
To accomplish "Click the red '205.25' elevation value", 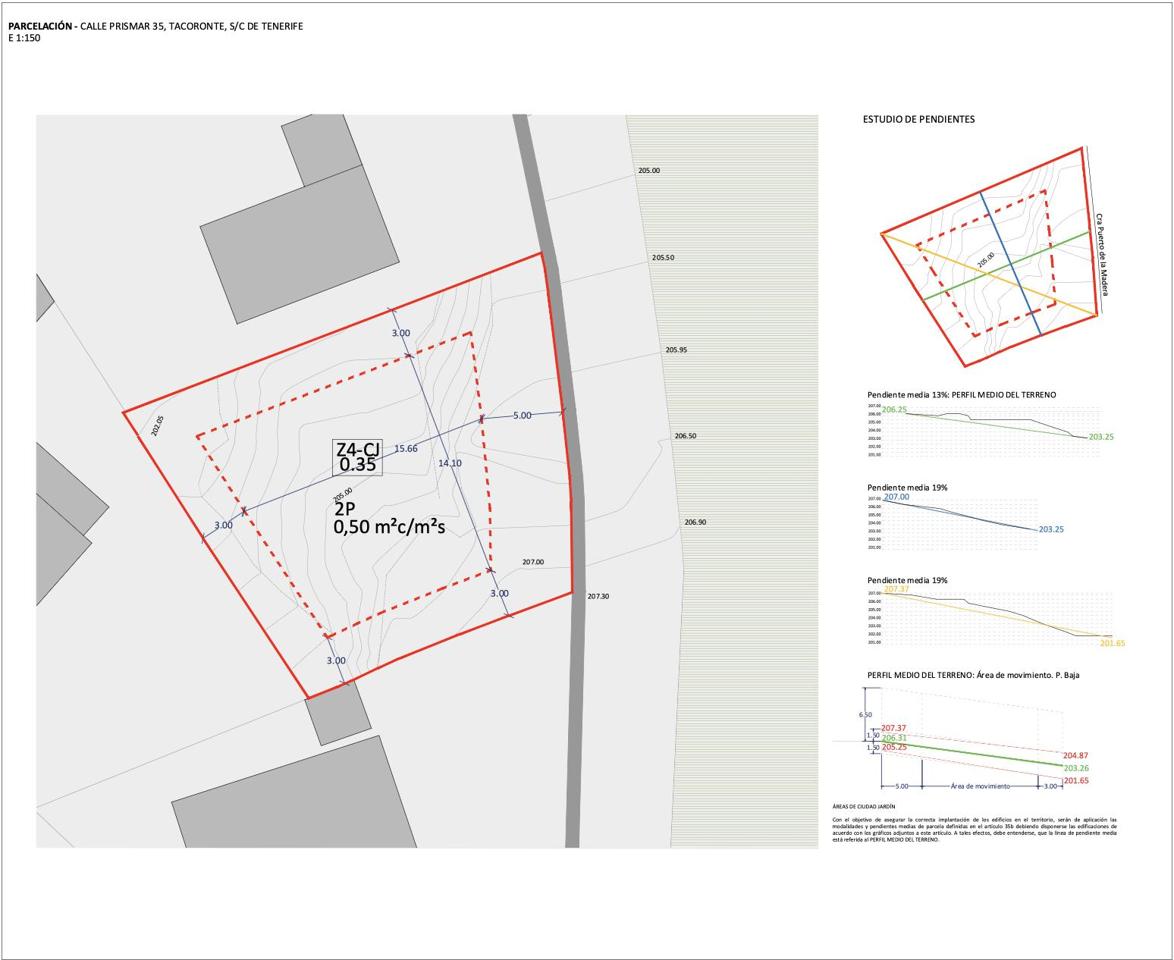I will click(x=894, y=747).
